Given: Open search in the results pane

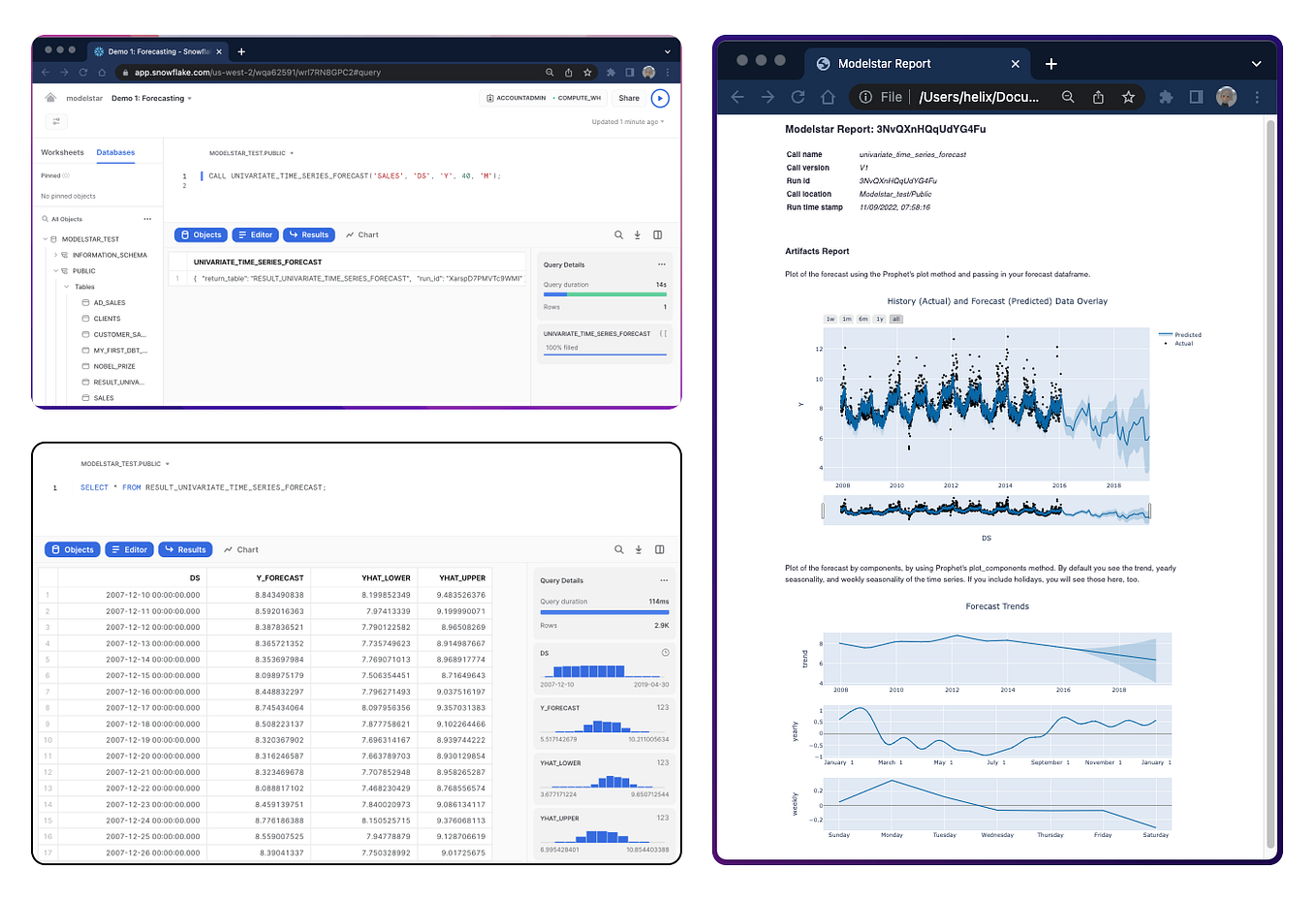Looking at the screenshot, I should pos(619,234).
